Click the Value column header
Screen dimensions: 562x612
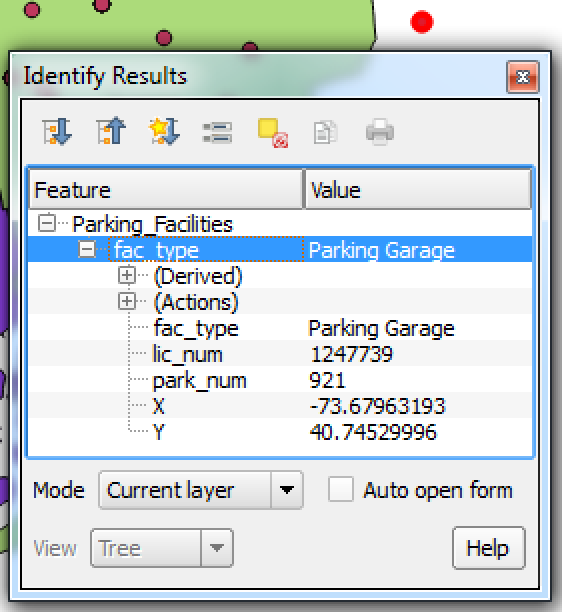[x=418, y=190]
